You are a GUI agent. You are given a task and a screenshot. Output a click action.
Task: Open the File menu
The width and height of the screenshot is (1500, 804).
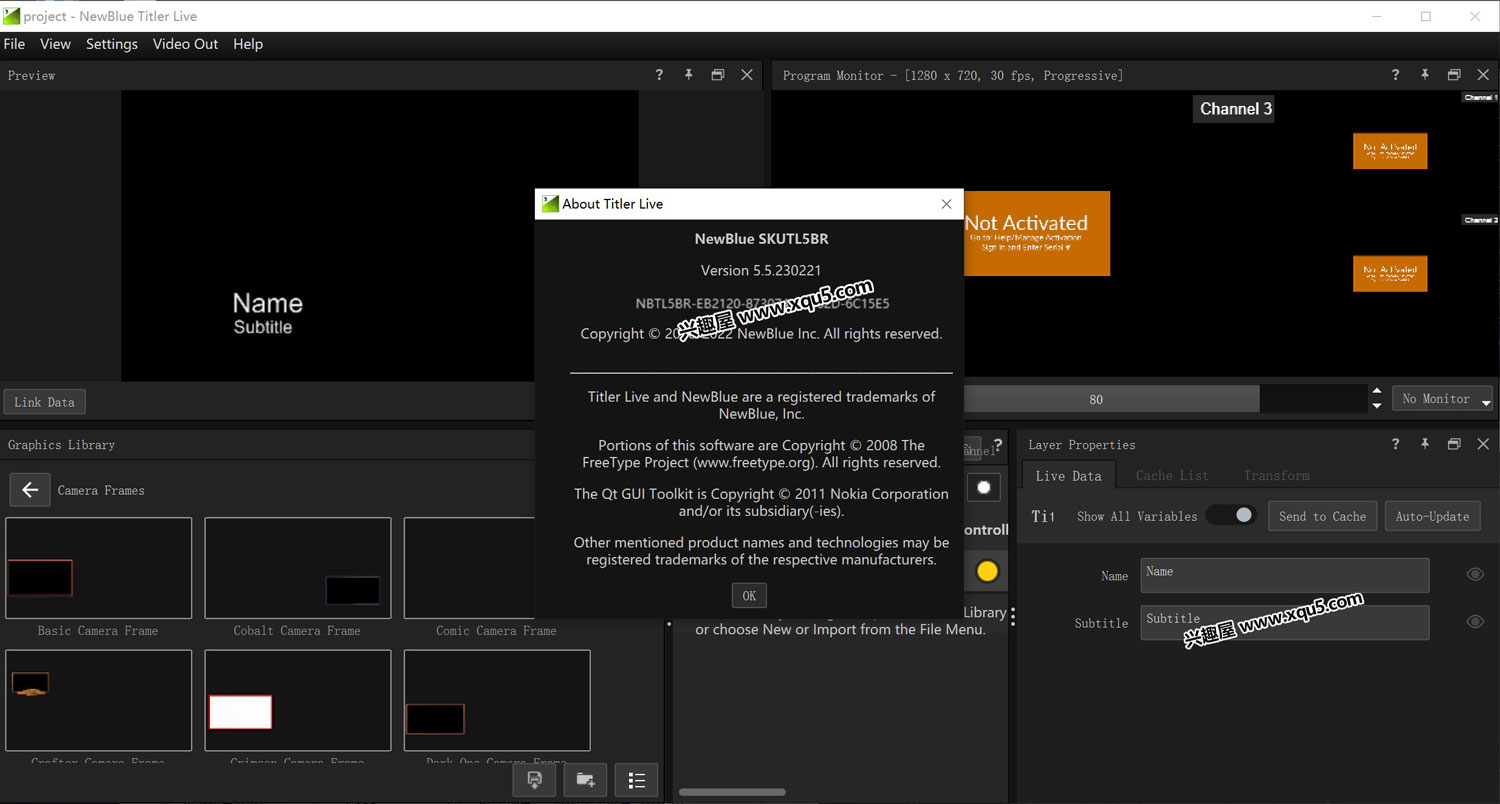[x=14, y=44]
